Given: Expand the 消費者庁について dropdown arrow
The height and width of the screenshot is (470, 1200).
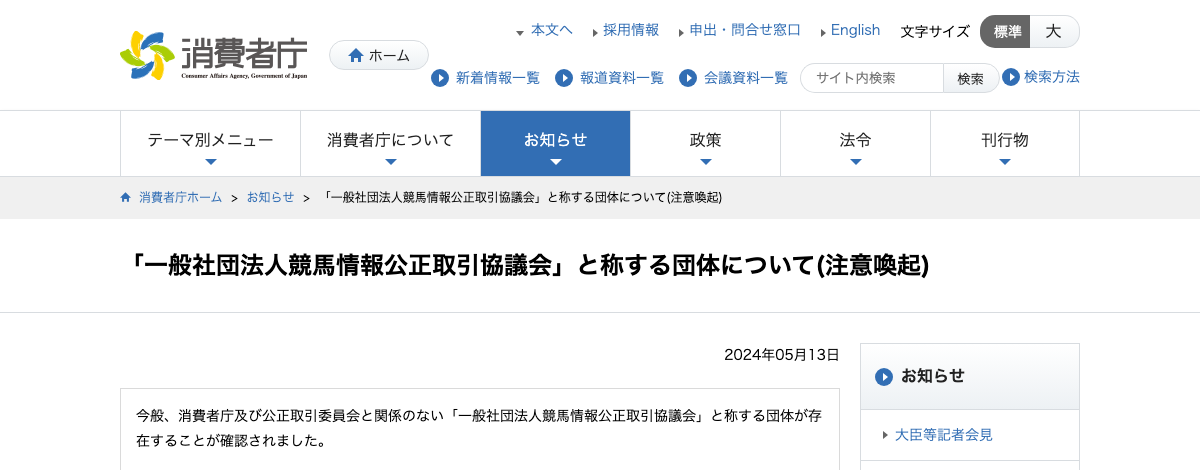Looking at the screenshot, I should (x=391, y=162).
